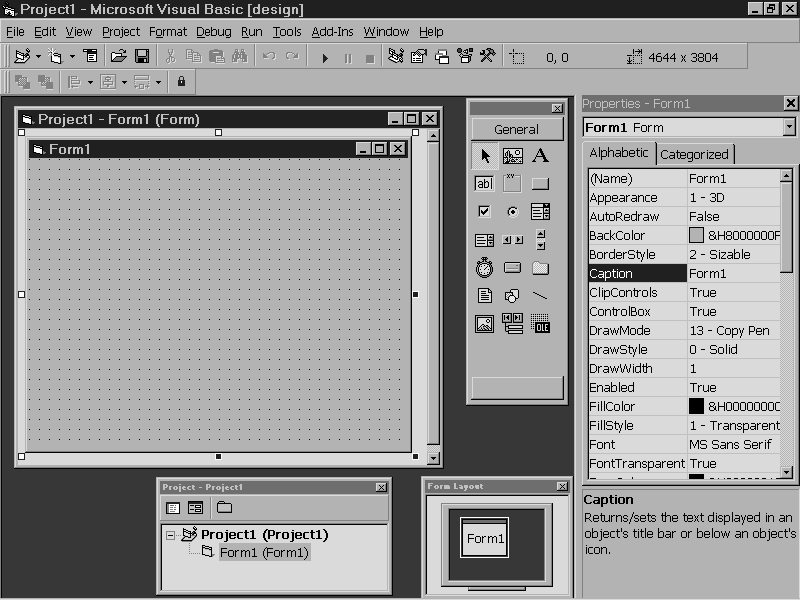The width and height of the screenshot is (800, 600).
Task: Open the Center controls dropdown arrow
Action: [x=124, y=82]
